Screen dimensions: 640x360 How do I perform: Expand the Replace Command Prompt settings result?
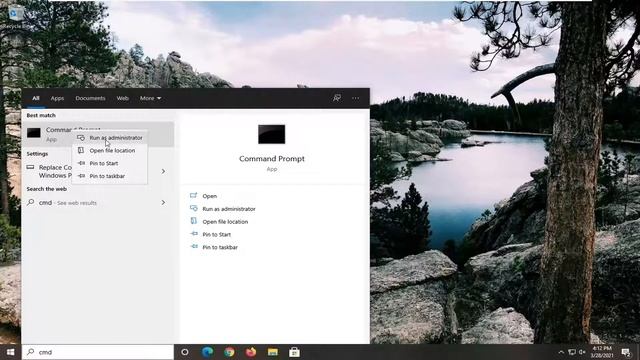(163, 171)
